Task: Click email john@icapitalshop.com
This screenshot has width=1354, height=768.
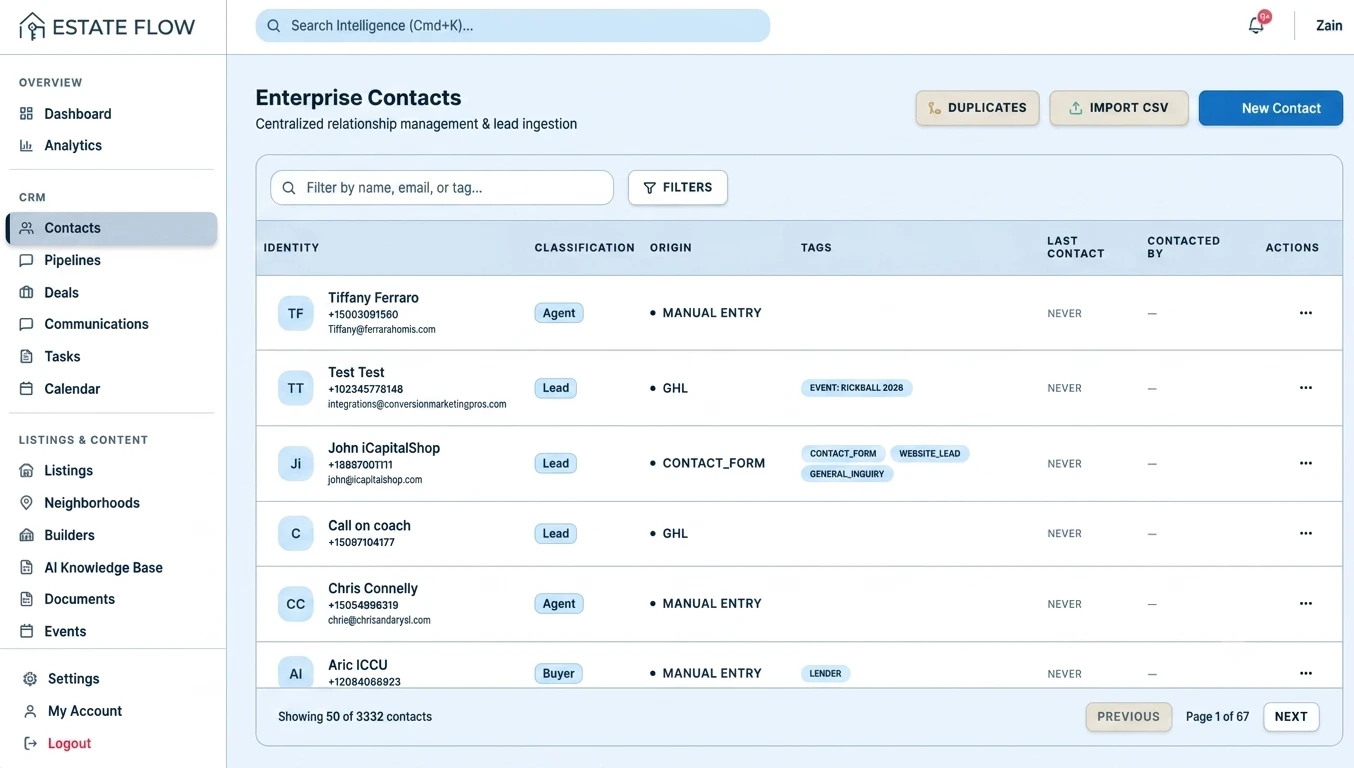Action: pyautogui.click(x=375, y=480)
